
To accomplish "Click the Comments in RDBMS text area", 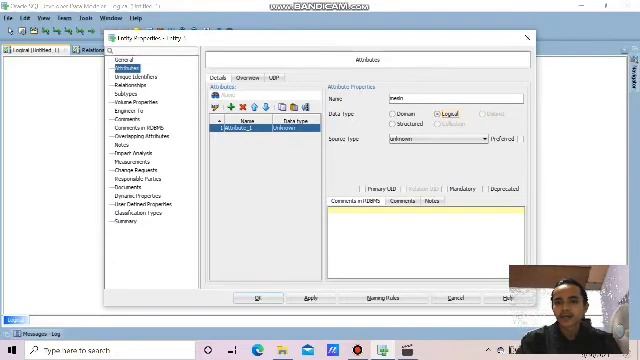I will (426, 242).
